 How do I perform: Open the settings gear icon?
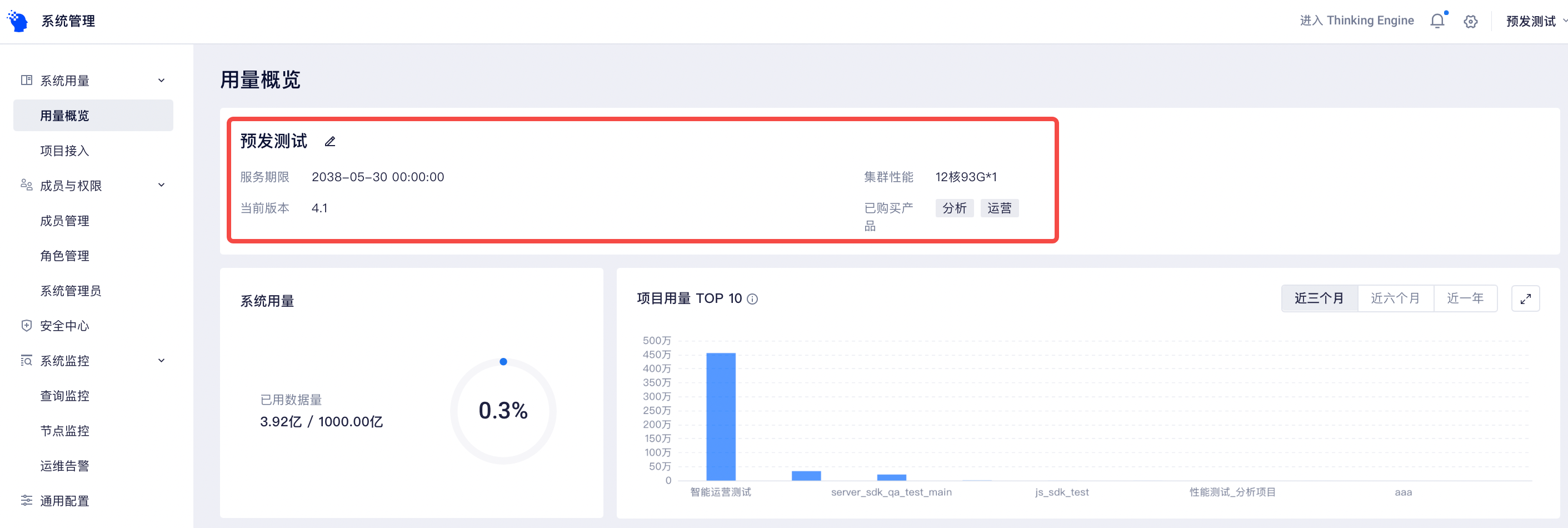click(x=1471, y=21)
